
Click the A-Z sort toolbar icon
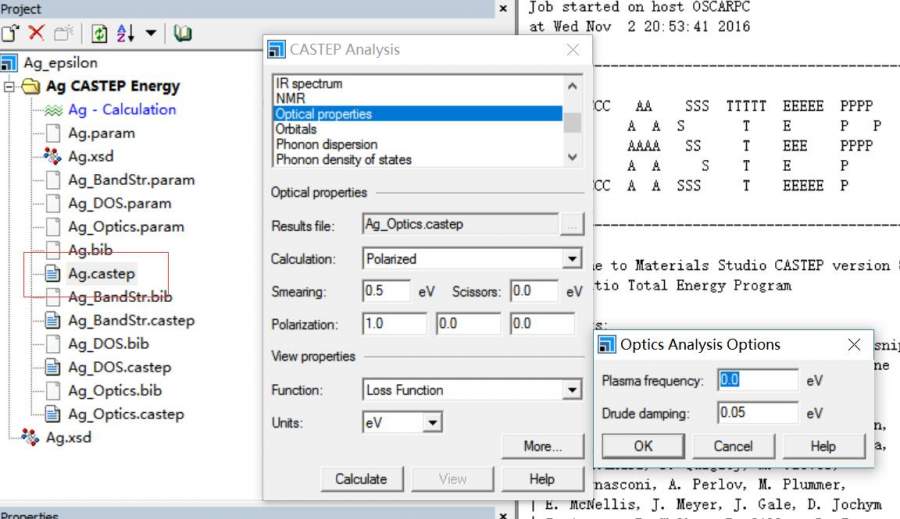[125, 33]
